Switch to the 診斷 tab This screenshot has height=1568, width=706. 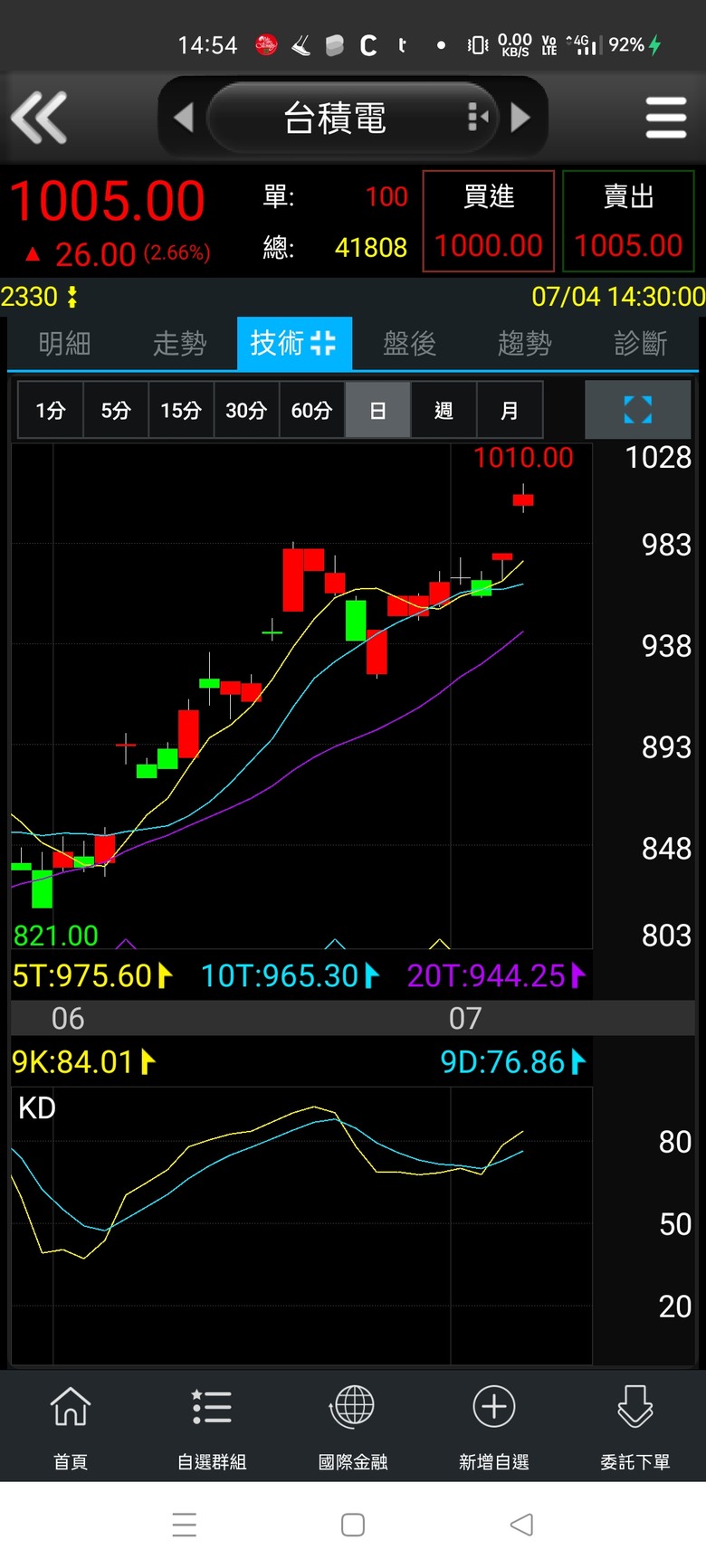(x=640, y=344)
